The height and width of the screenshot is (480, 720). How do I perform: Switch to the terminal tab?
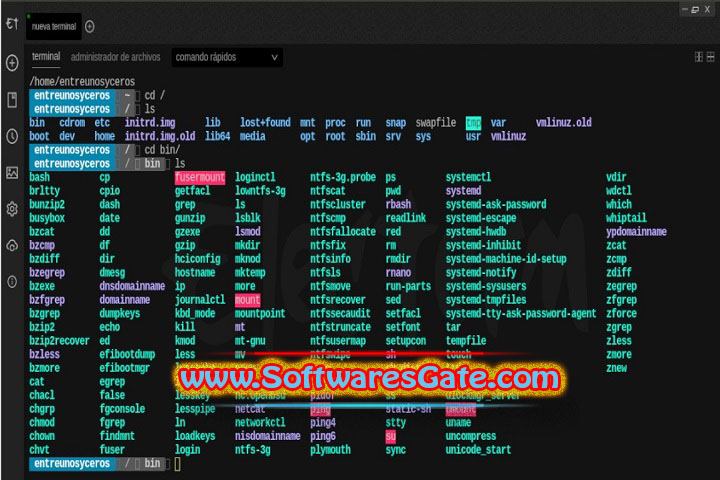[x=46, y=56]
